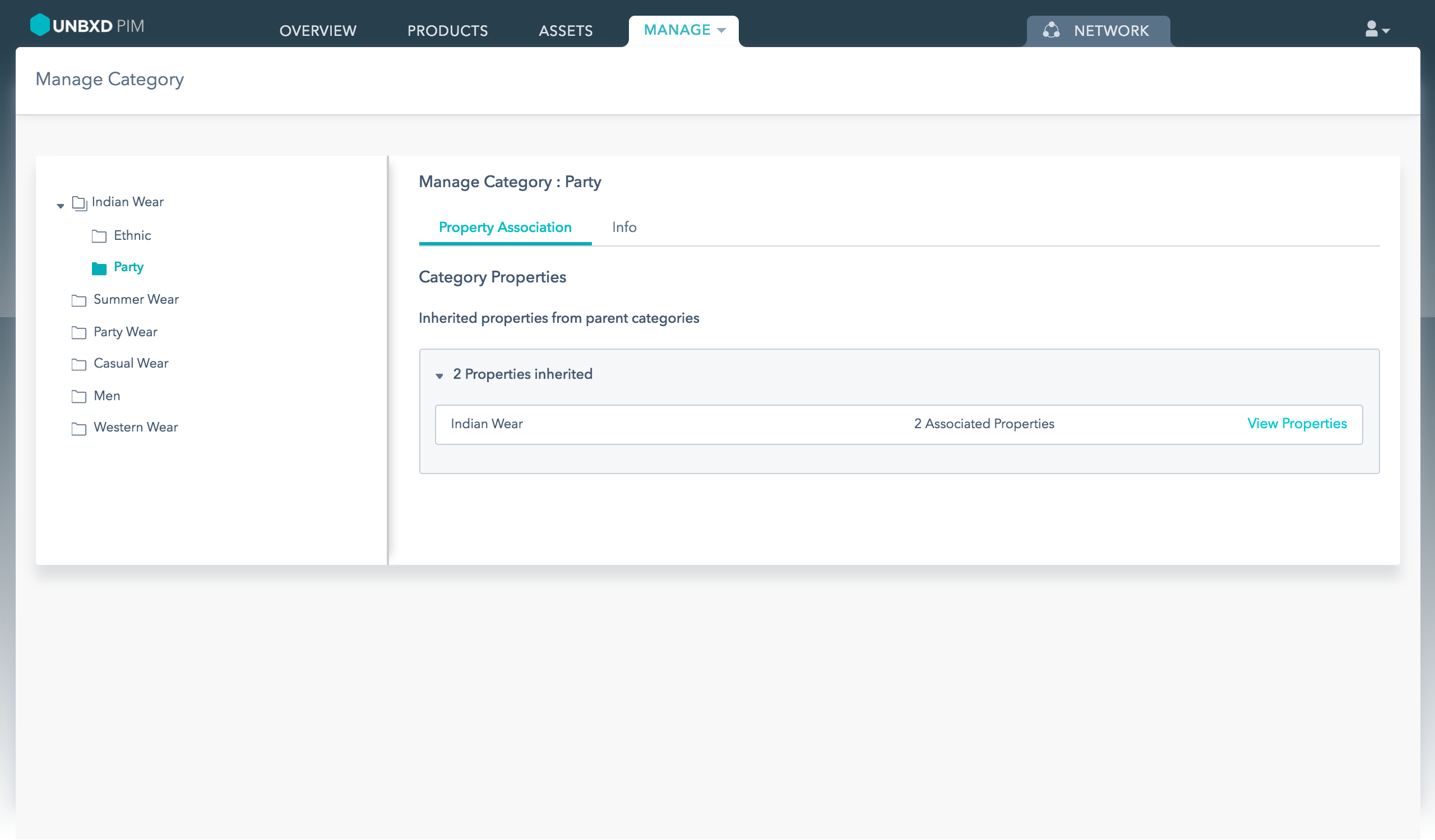The height and width of the screenshot is (840, 1435).
Task: Click the Indian Wear folder icon
Action: pos(79,203)
